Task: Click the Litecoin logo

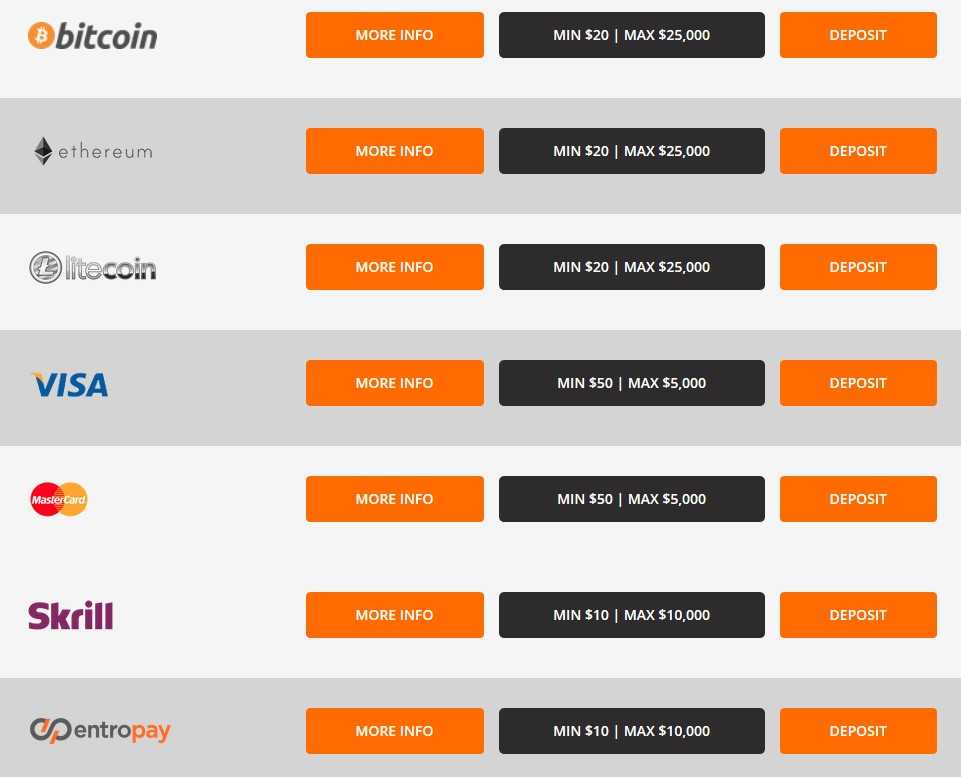Action: pos(93,267)
